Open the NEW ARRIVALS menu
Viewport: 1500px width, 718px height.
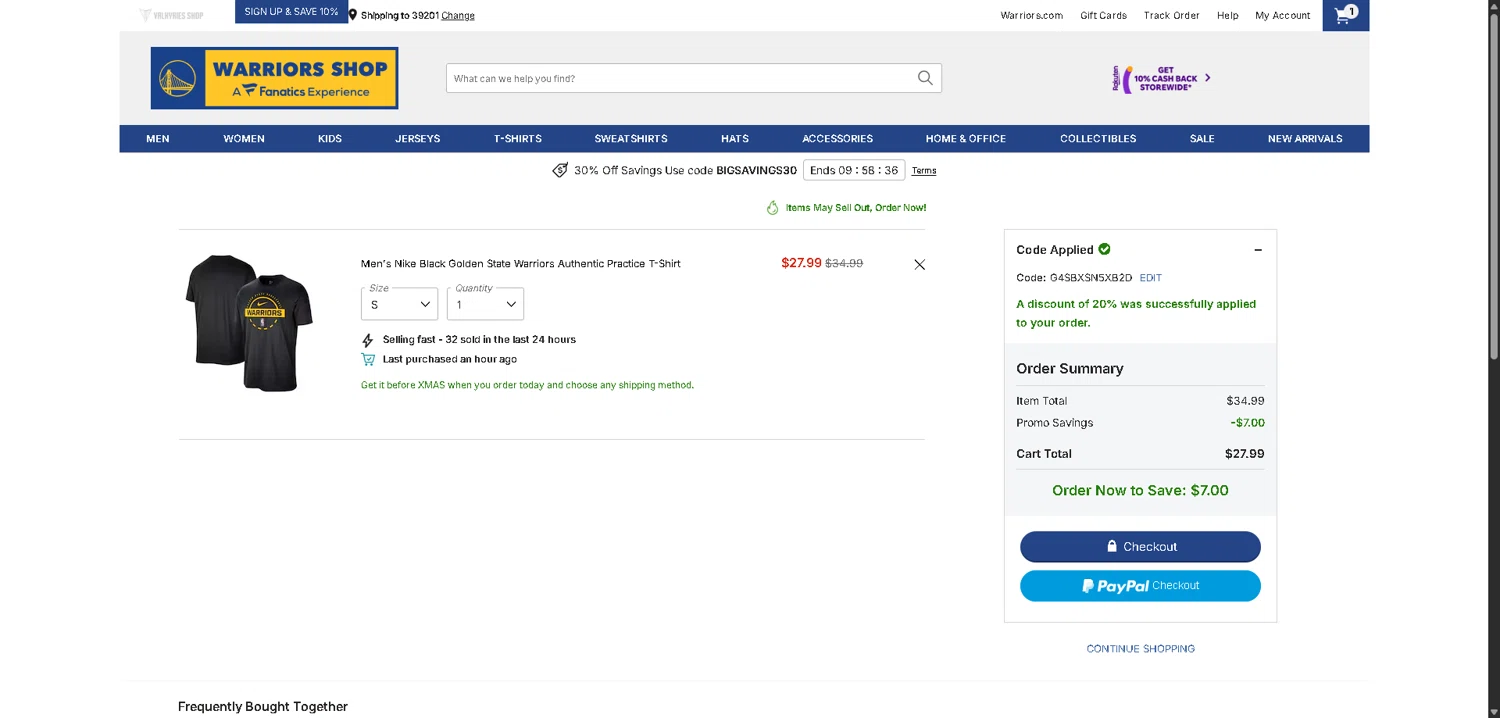point(1305,139)
